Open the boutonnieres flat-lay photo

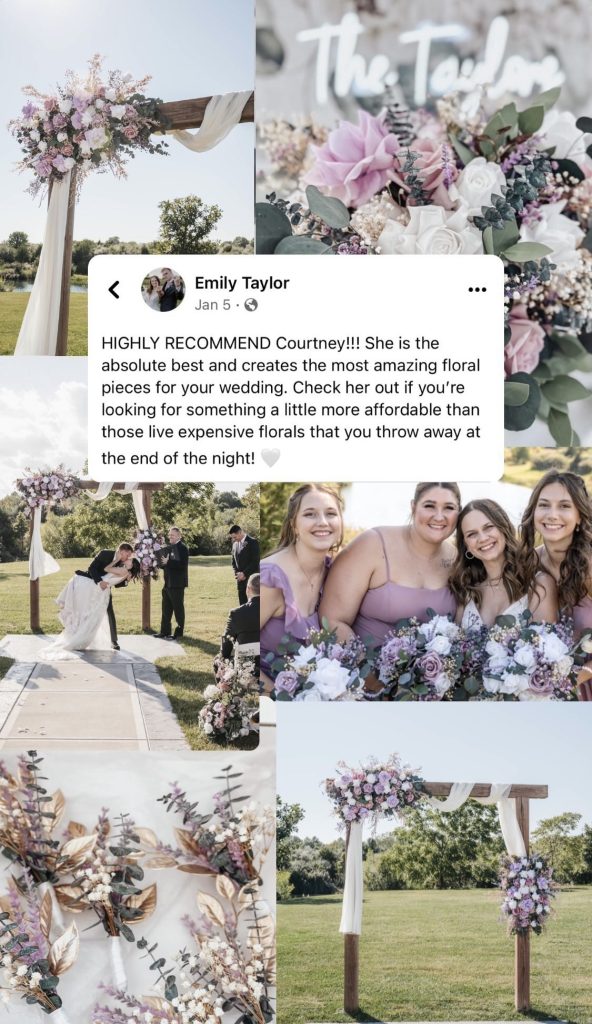click(x=137, y=887)
